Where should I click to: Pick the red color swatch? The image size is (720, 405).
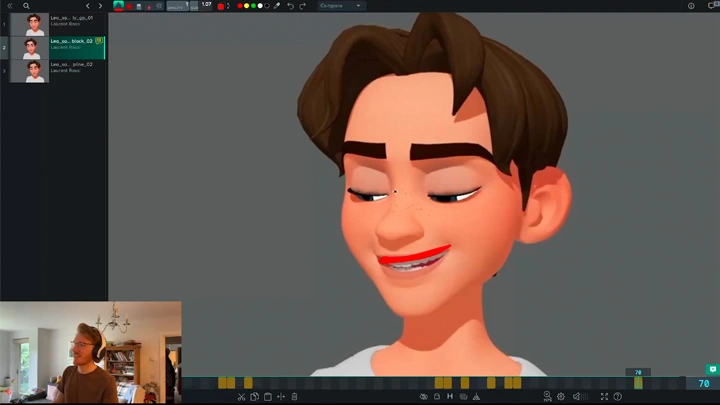click(240, 6)
